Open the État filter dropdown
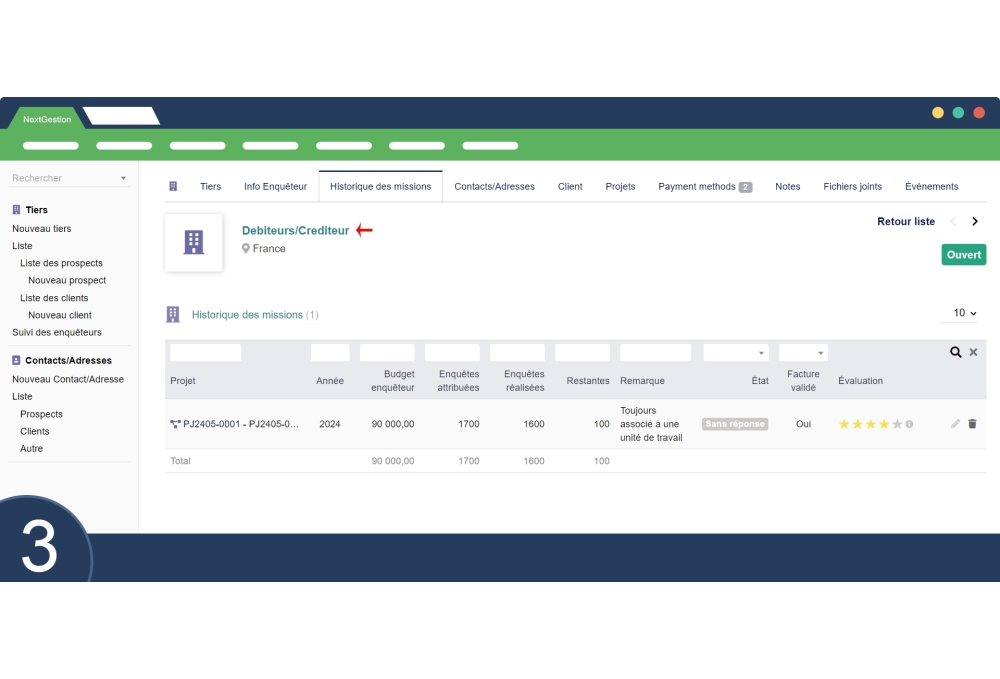1000x679 pixels. [x=736, y=353]
